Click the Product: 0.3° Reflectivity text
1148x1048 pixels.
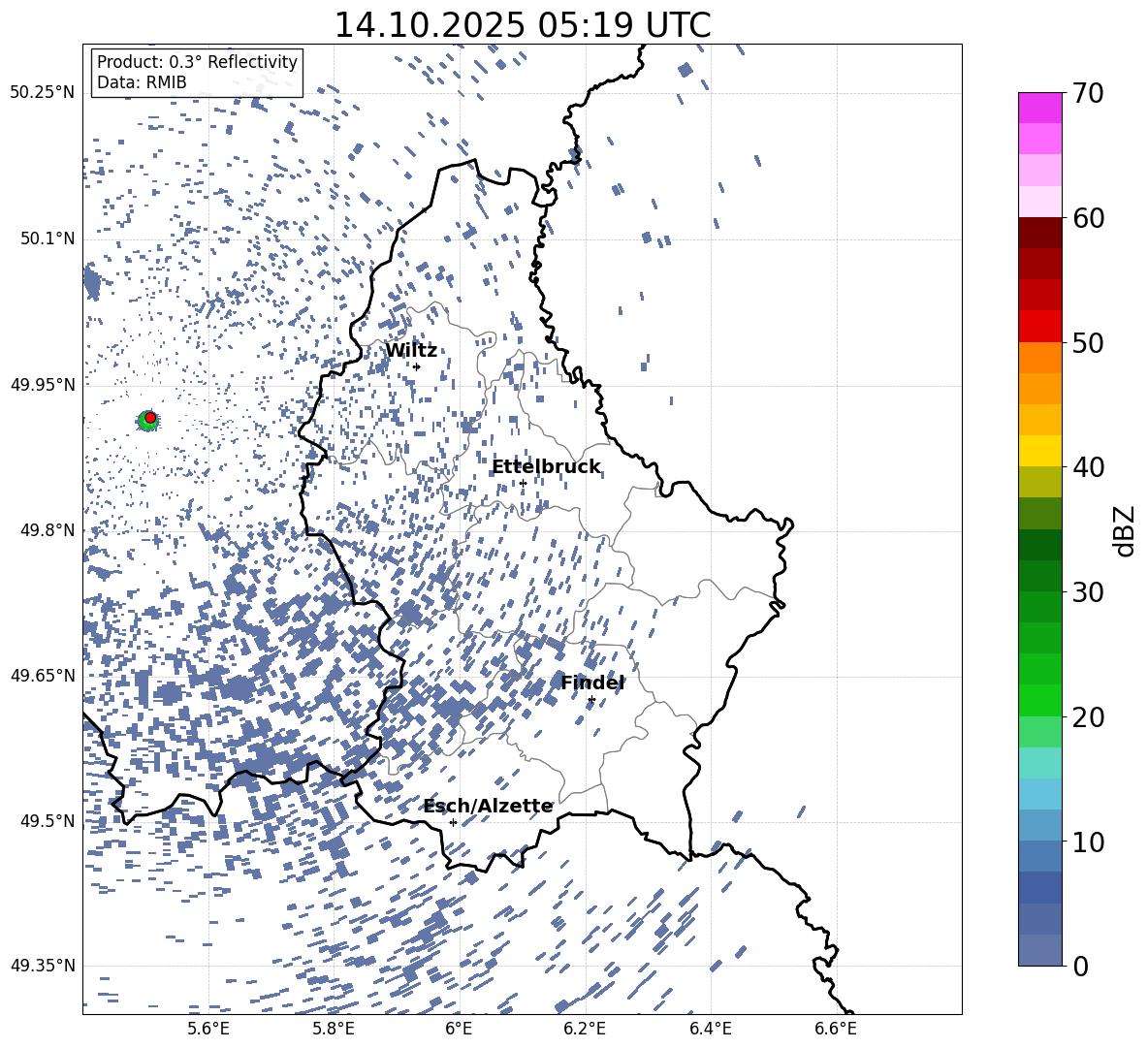pyautogui.click(x=197, y=62)
